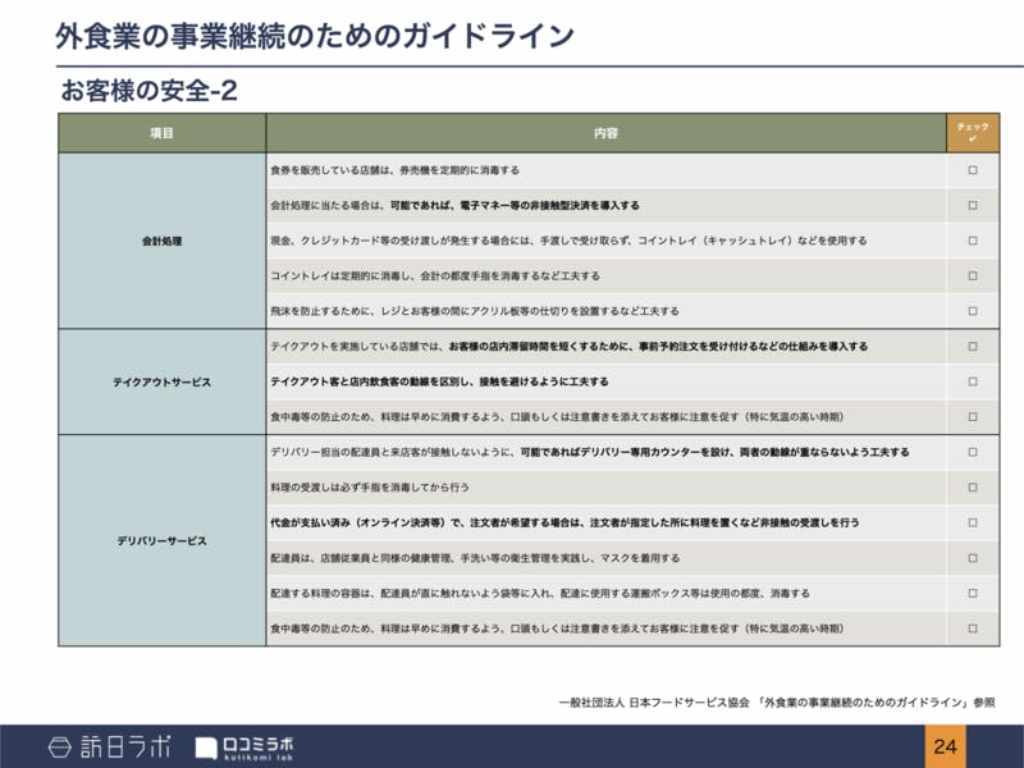Tick checkbox for アクリル板等の仕切り row

972,312
